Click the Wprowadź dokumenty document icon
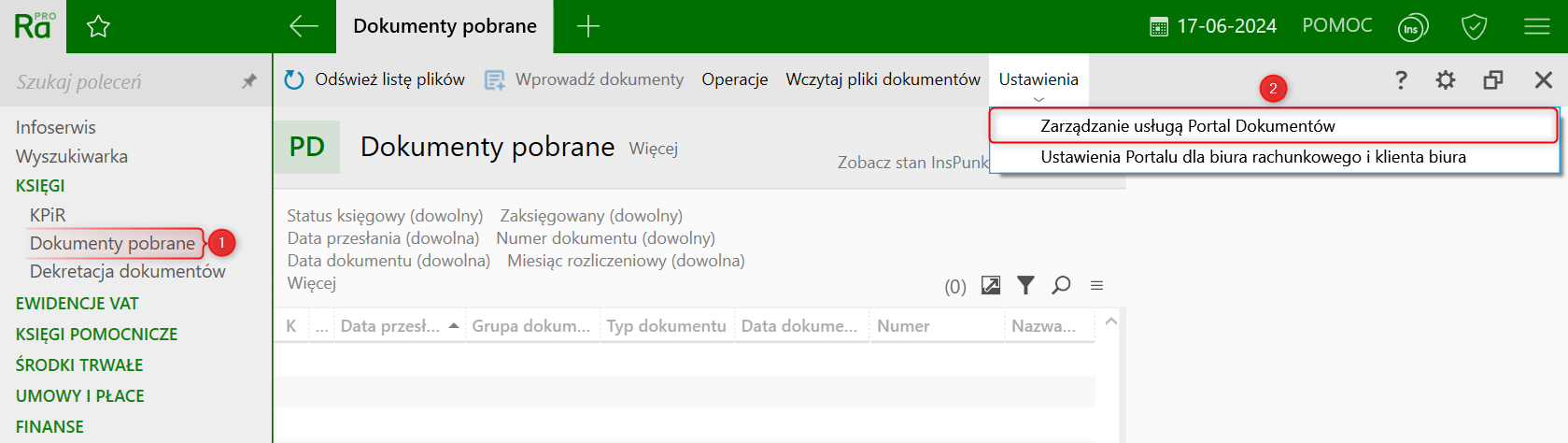Viewport: 1568px width, 443px height. point(494,80)
